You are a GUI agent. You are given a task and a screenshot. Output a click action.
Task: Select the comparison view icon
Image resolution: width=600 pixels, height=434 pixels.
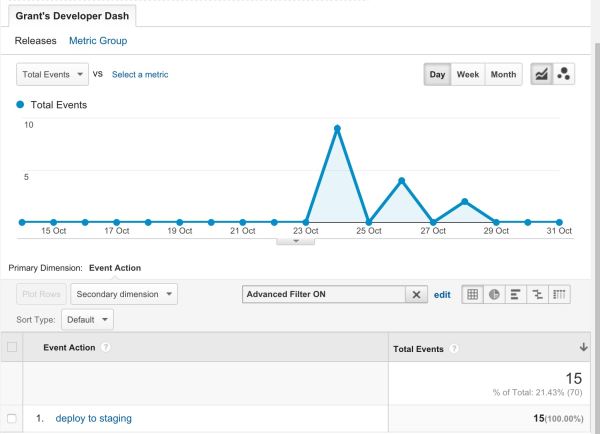pyautogui.click(x=537, y=294)
